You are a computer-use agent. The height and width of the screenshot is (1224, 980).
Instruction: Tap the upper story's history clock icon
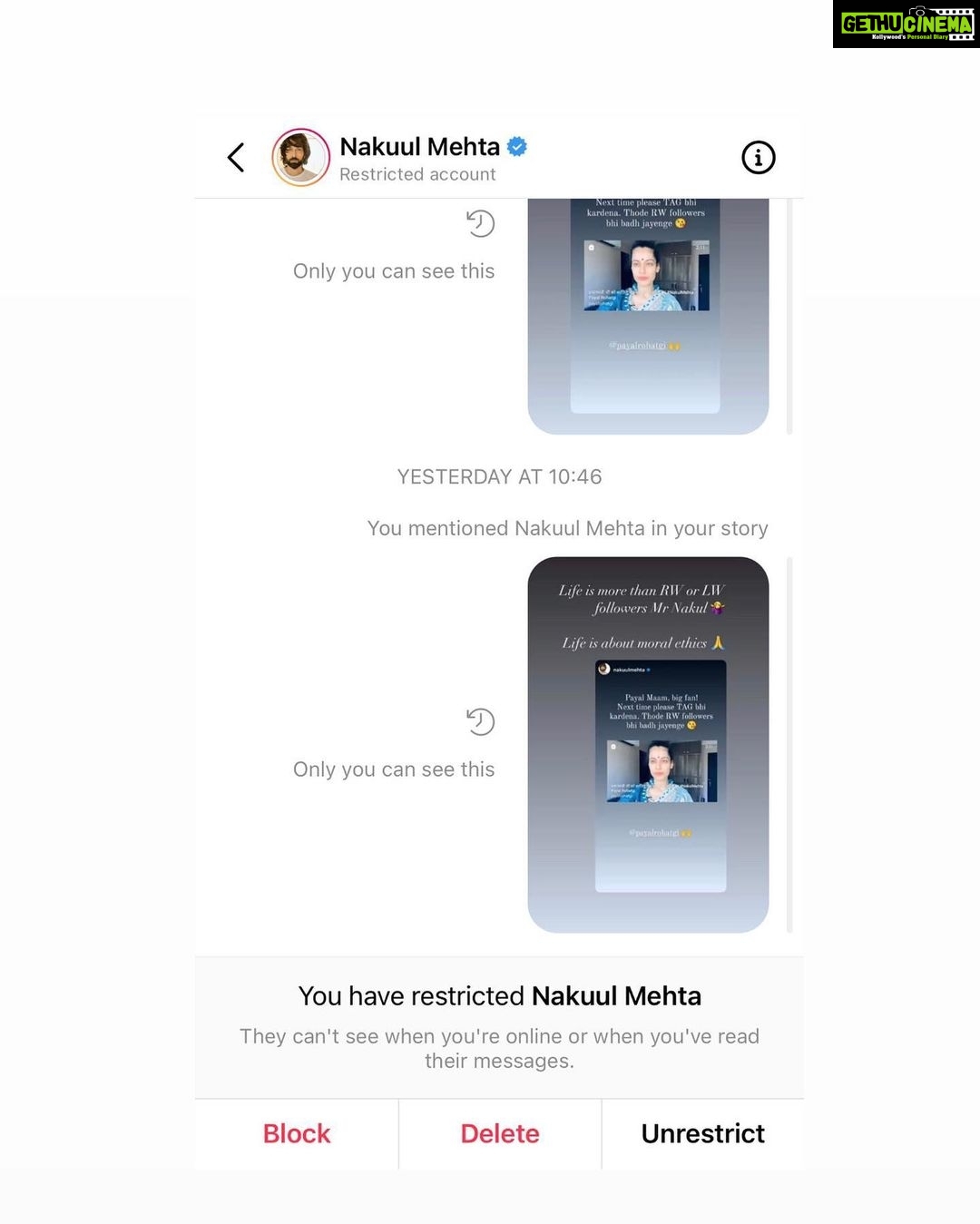(480, 223)
